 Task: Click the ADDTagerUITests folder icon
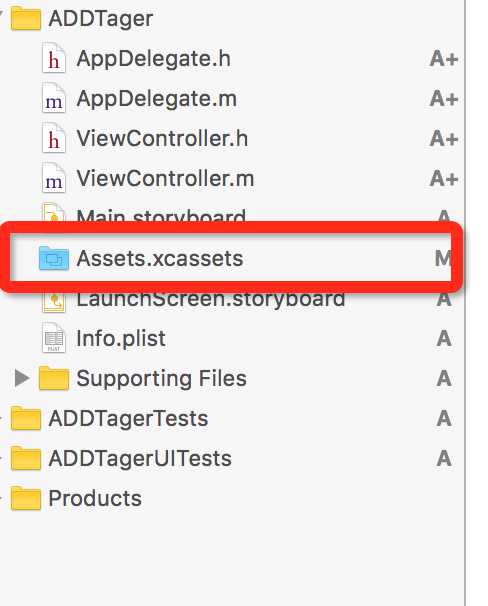click(26, 458)
